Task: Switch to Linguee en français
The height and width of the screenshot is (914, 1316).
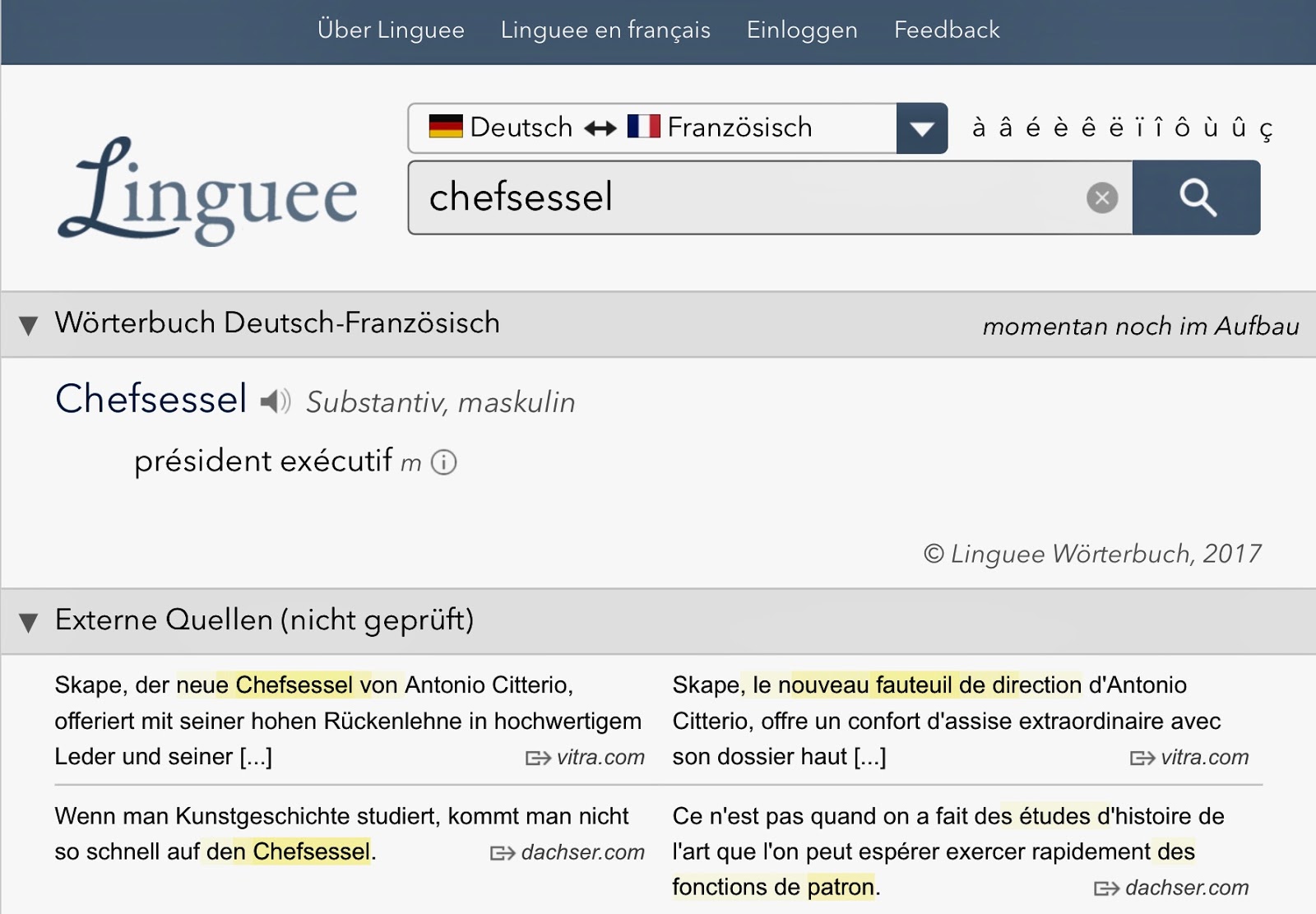Action: point(605,30)
